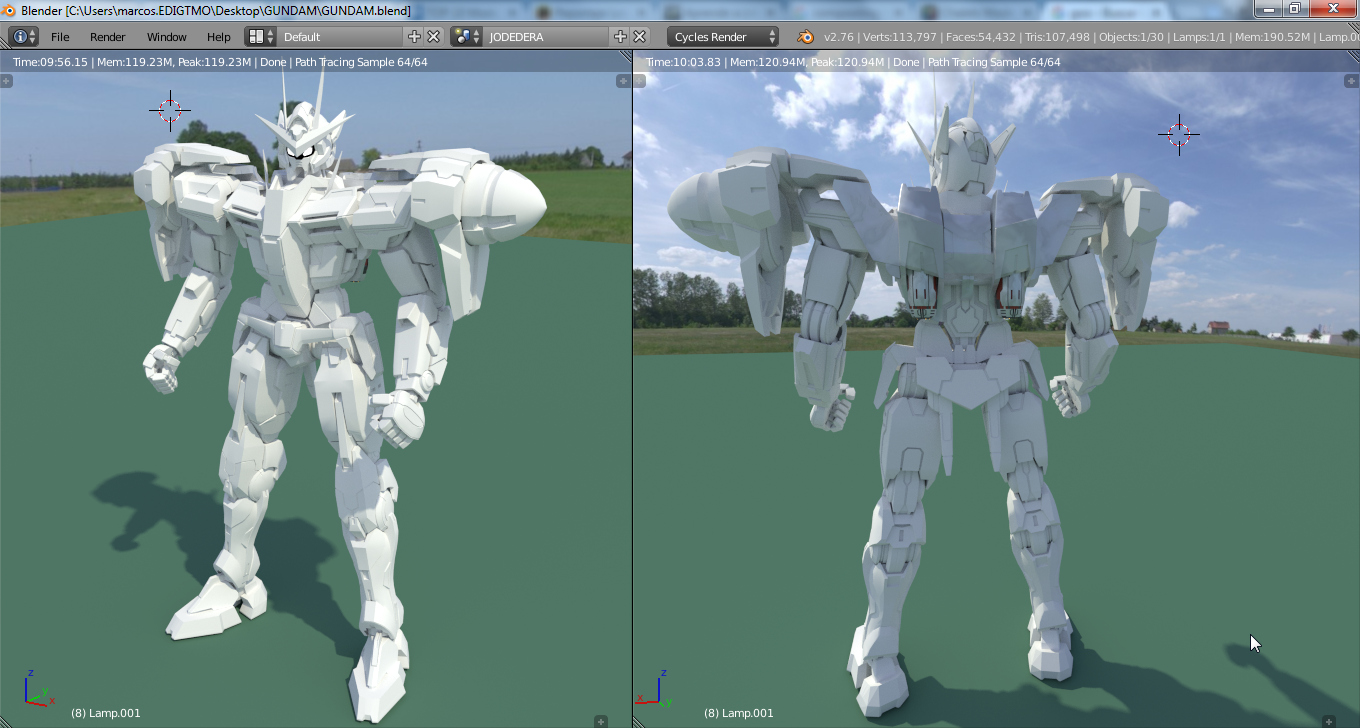Open the Window menu
The height and width of the screenshot is (728, 1360).
point(167,37)
